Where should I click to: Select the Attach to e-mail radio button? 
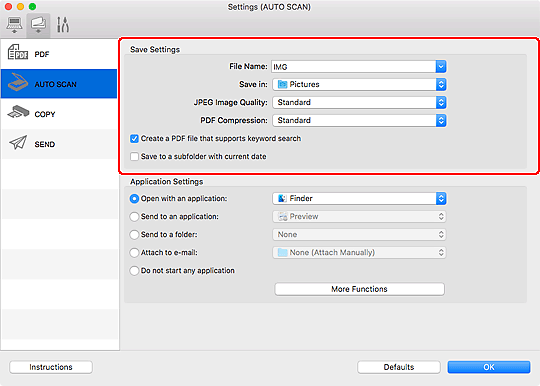pyautogui.click(x=134, y=253)
